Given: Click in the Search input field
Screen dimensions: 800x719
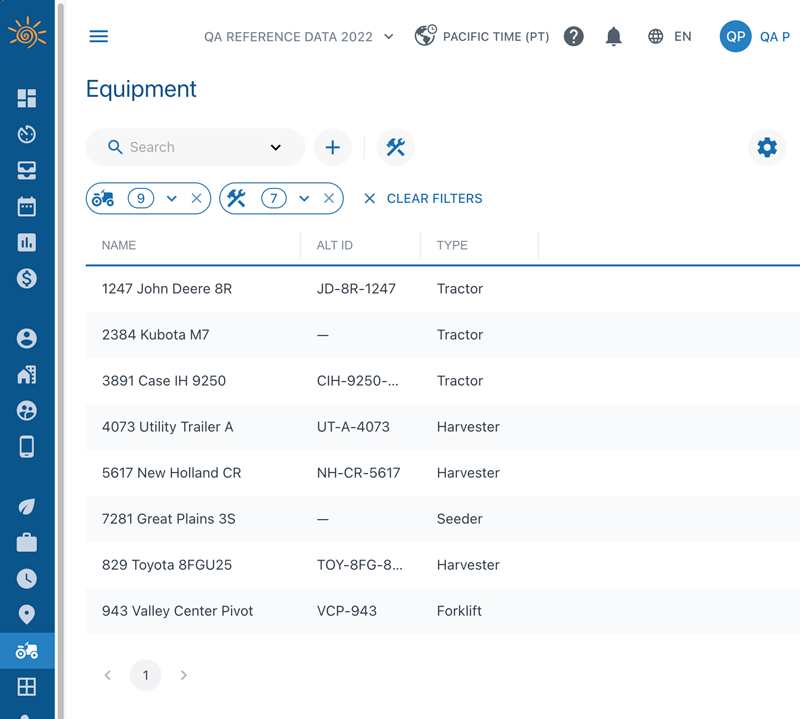Looking at the screenshot, I should click(194, 147).
